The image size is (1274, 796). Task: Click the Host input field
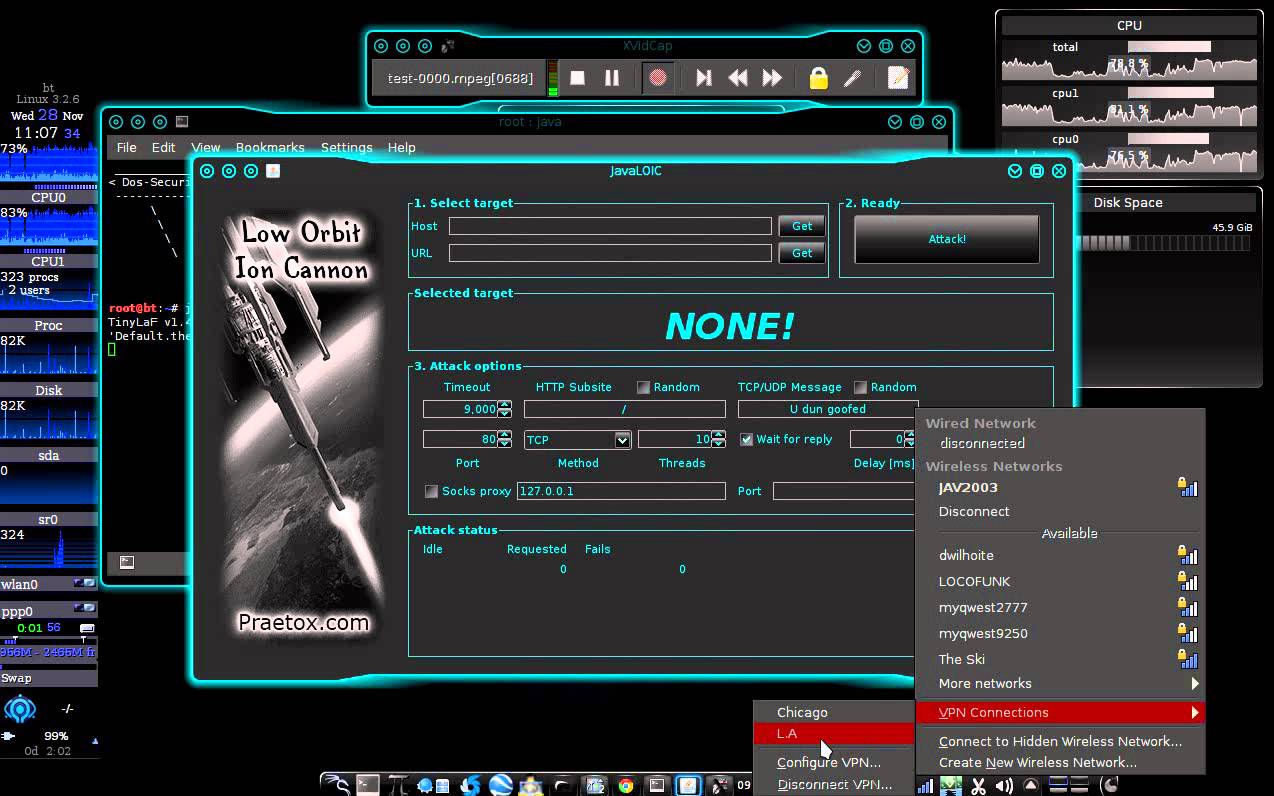click(610, 226)
